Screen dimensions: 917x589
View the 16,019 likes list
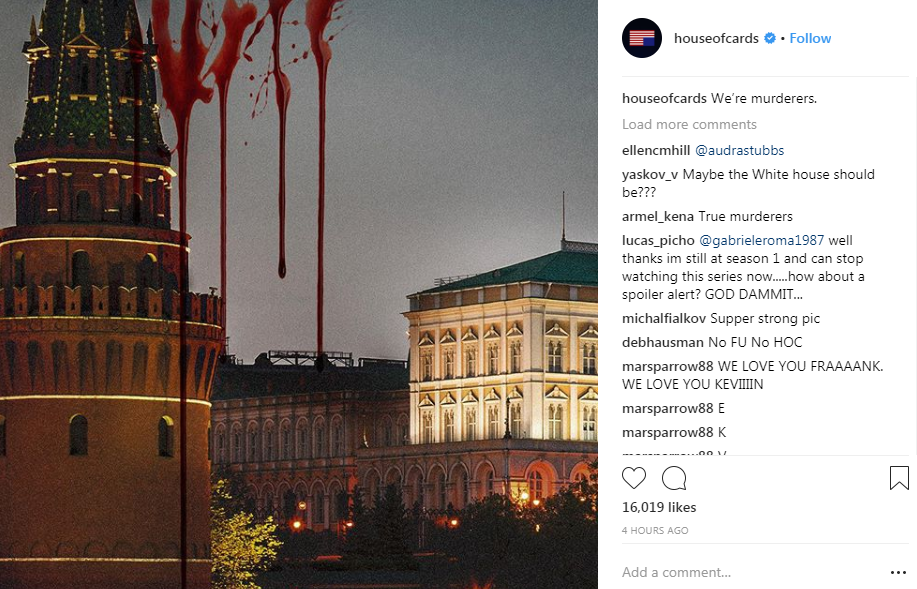click(659, 507)
